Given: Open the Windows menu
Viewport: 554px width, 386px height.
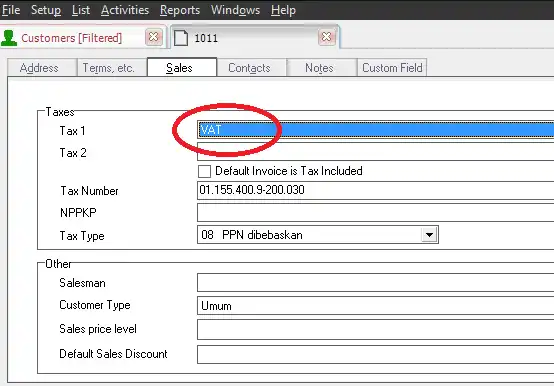Looking at the screenshot, I should [235, 10].
